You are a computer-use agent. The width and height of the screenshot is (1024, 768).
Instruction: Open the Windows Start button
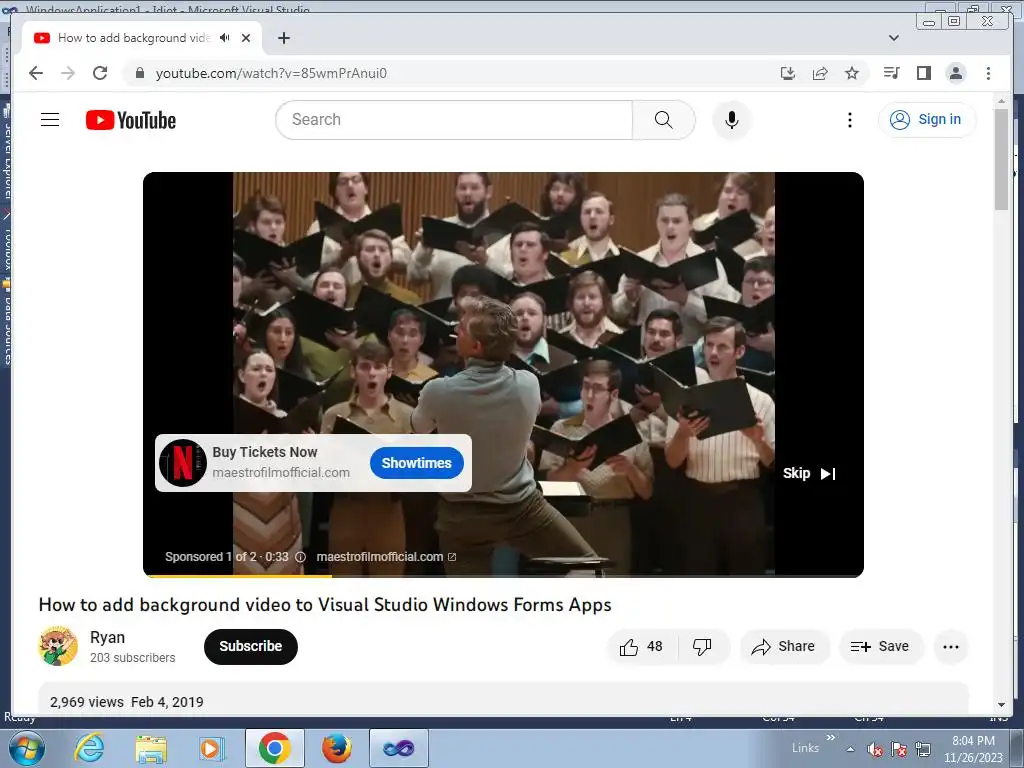pos(27,748)
